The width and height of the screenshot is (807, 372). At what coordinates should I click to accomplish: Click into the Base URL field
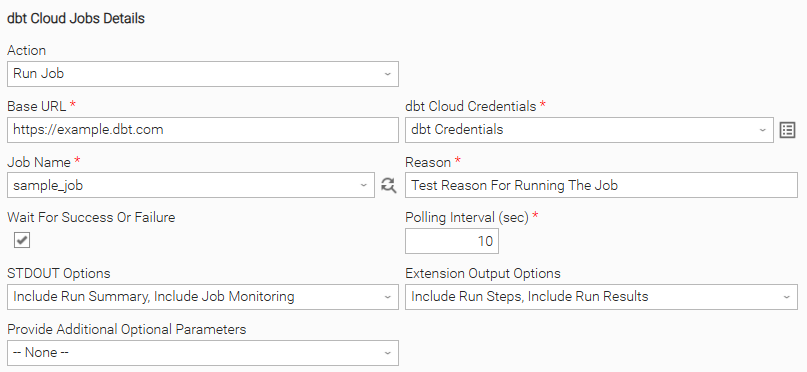tap(203, 130)
